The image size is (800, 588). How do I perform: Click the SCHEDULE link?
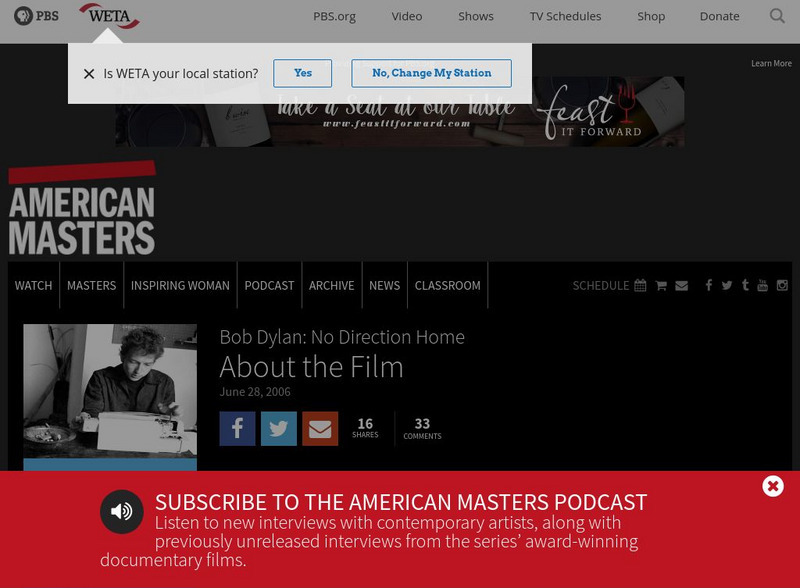click(x=601, y=285)
